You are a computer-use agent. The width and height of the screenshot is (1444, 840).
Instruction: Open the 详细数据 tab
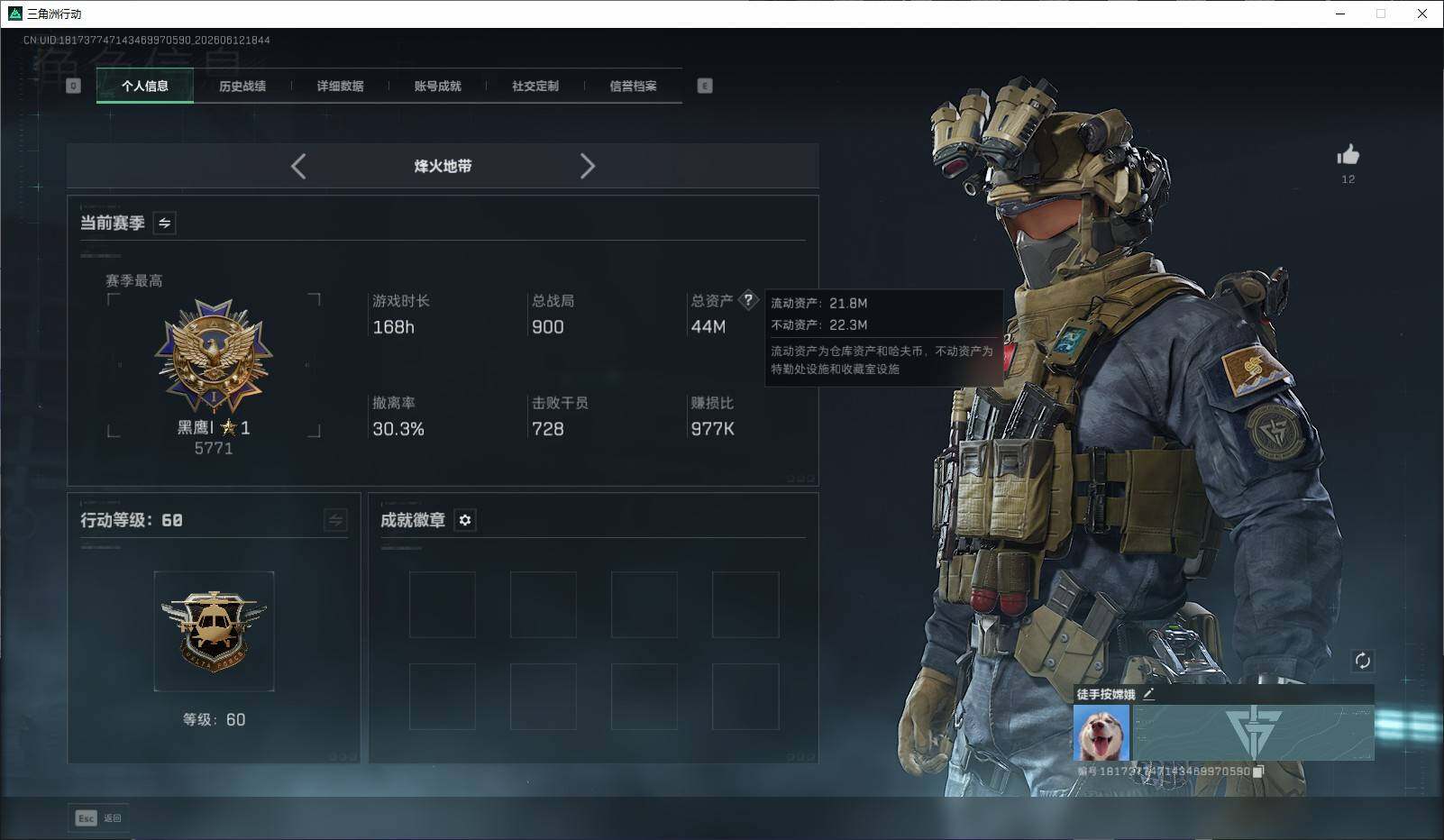[340, 86]
